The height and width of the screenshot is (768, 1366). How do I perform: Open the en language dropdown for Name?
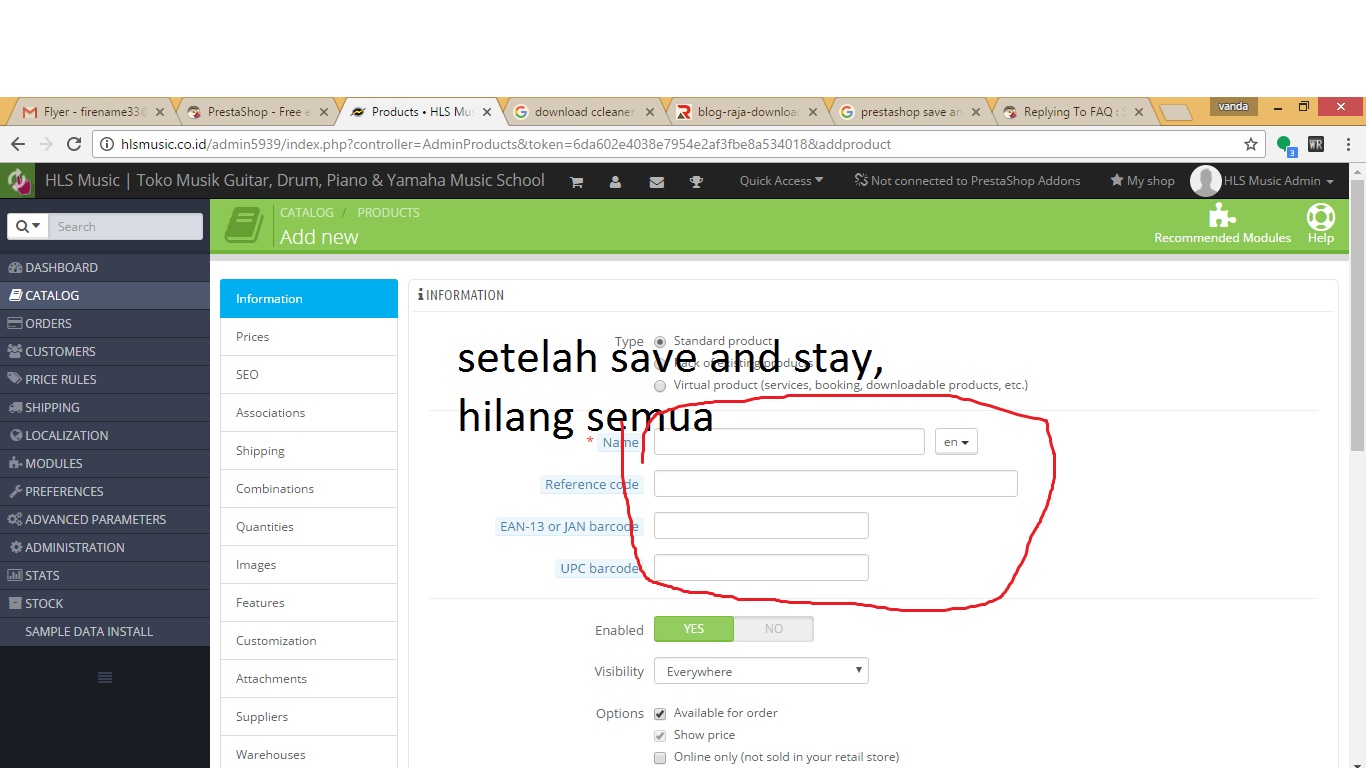[956, 442]
